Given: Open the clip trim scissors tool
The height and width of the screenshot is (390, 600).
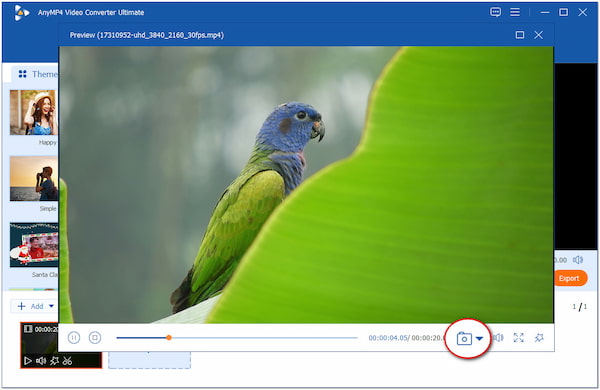Looking at the screenshot, I should [x=67, y=361].
